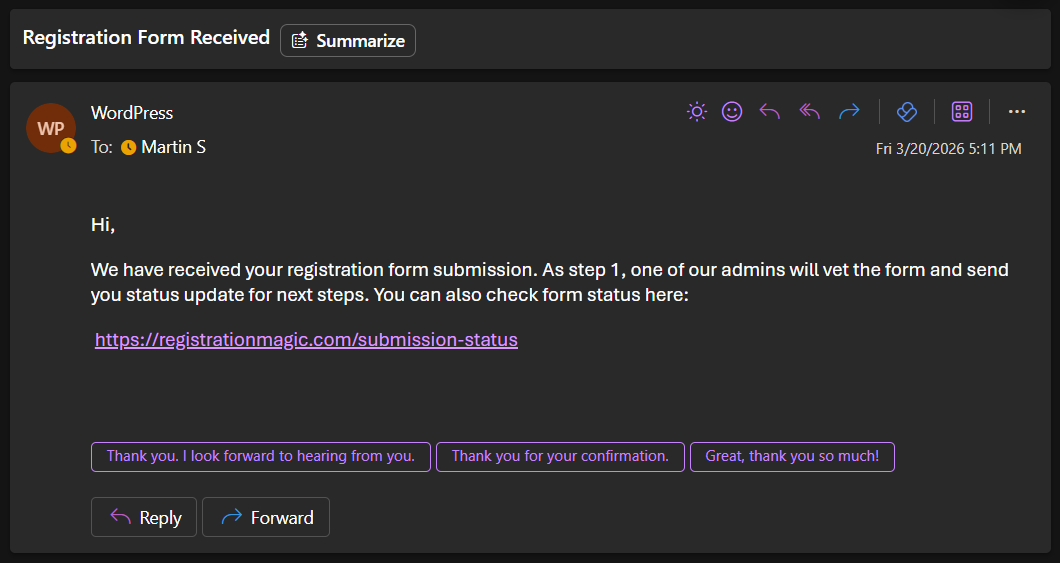The width and height of the screenshot is (1060, 563).
Task: Open the registrationmagic.com submission-status link
Action: coord(306,340)
